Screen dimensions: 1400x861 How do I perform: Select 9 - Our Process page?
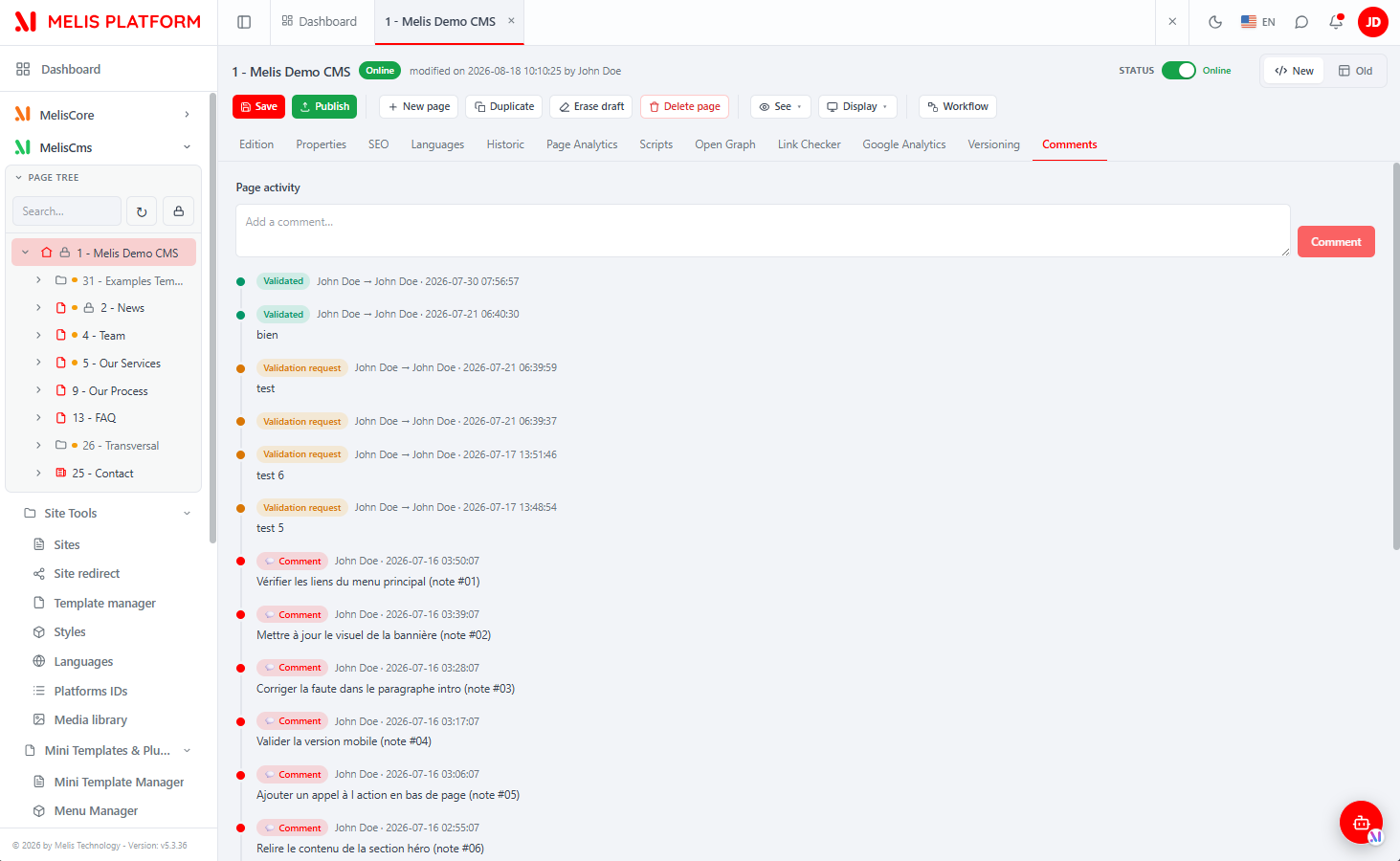click(x=110, y=391)
